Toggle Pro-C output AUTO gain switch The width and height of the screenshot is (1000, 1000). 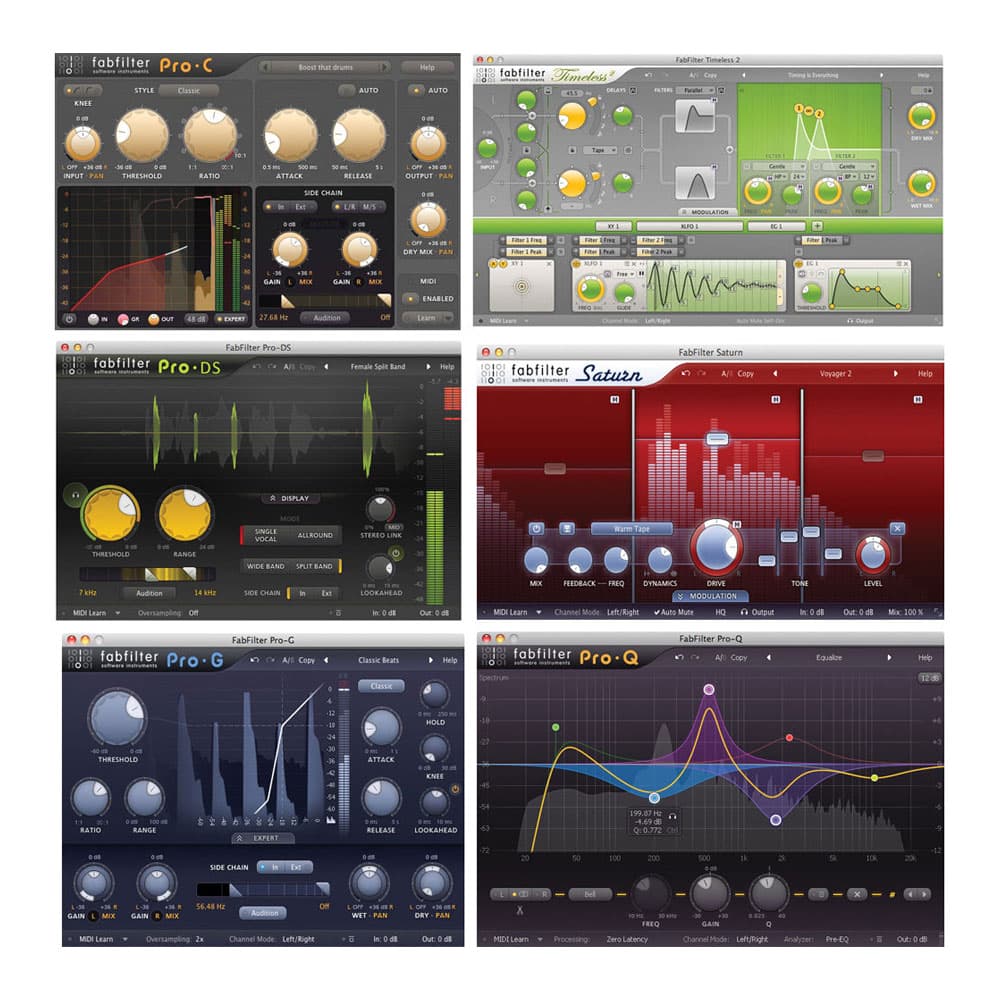[x=416, y=90]
